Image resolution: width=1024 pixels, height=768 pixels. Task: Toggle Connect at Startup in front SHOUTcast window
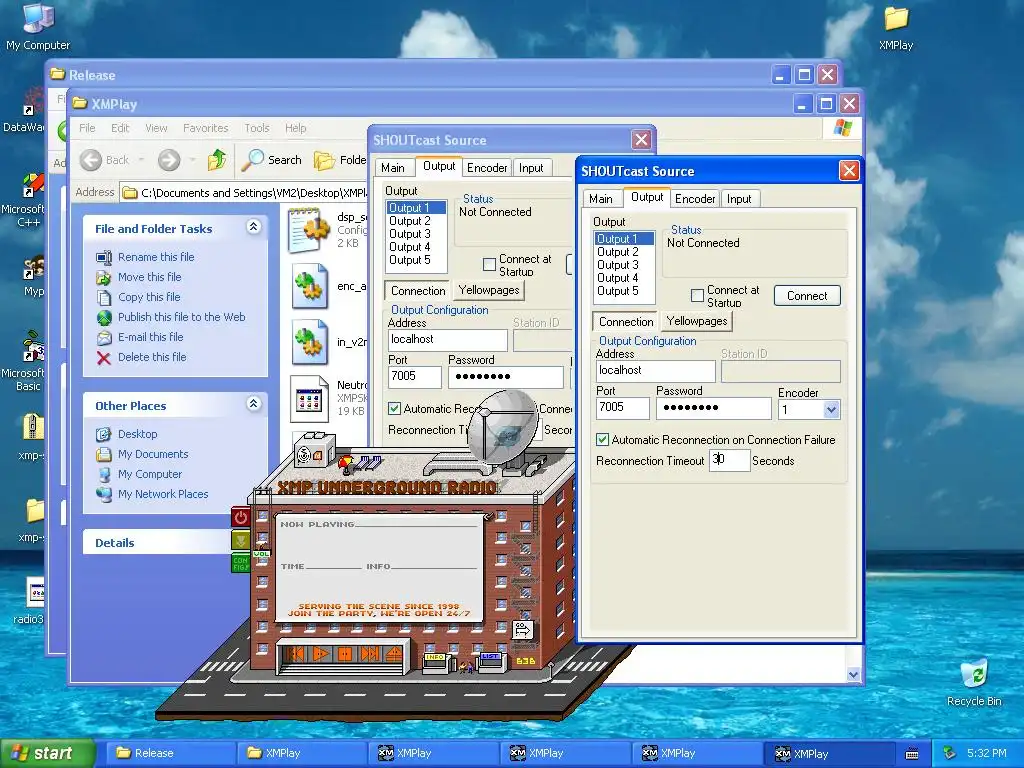(x=697, y=295)
